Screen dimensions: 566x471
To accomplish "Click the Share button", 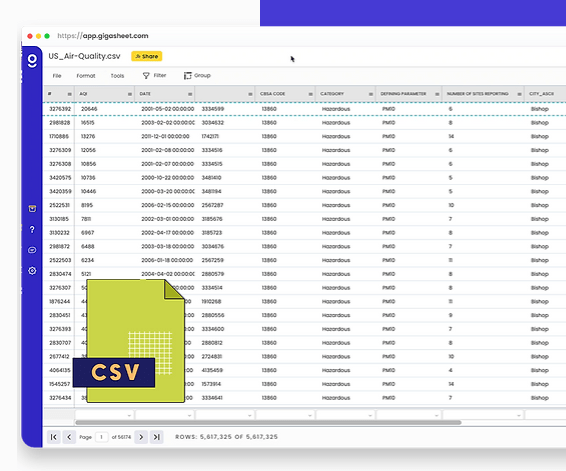I will point(147,56).
